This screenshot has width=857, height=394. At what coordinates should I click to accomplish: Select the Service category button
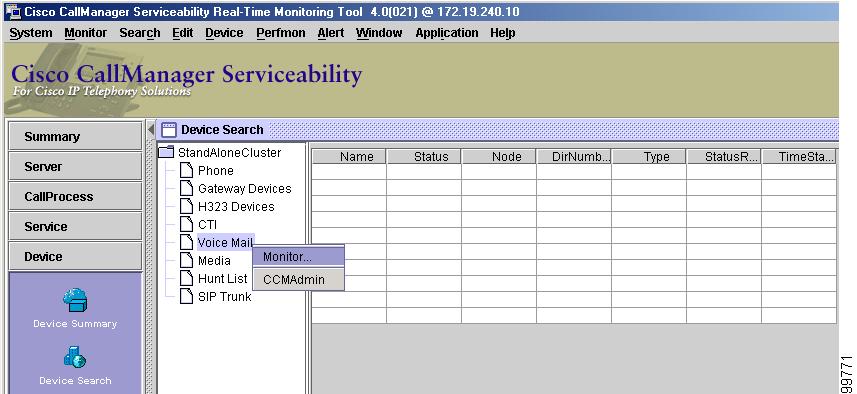click(x=75, y=226)
